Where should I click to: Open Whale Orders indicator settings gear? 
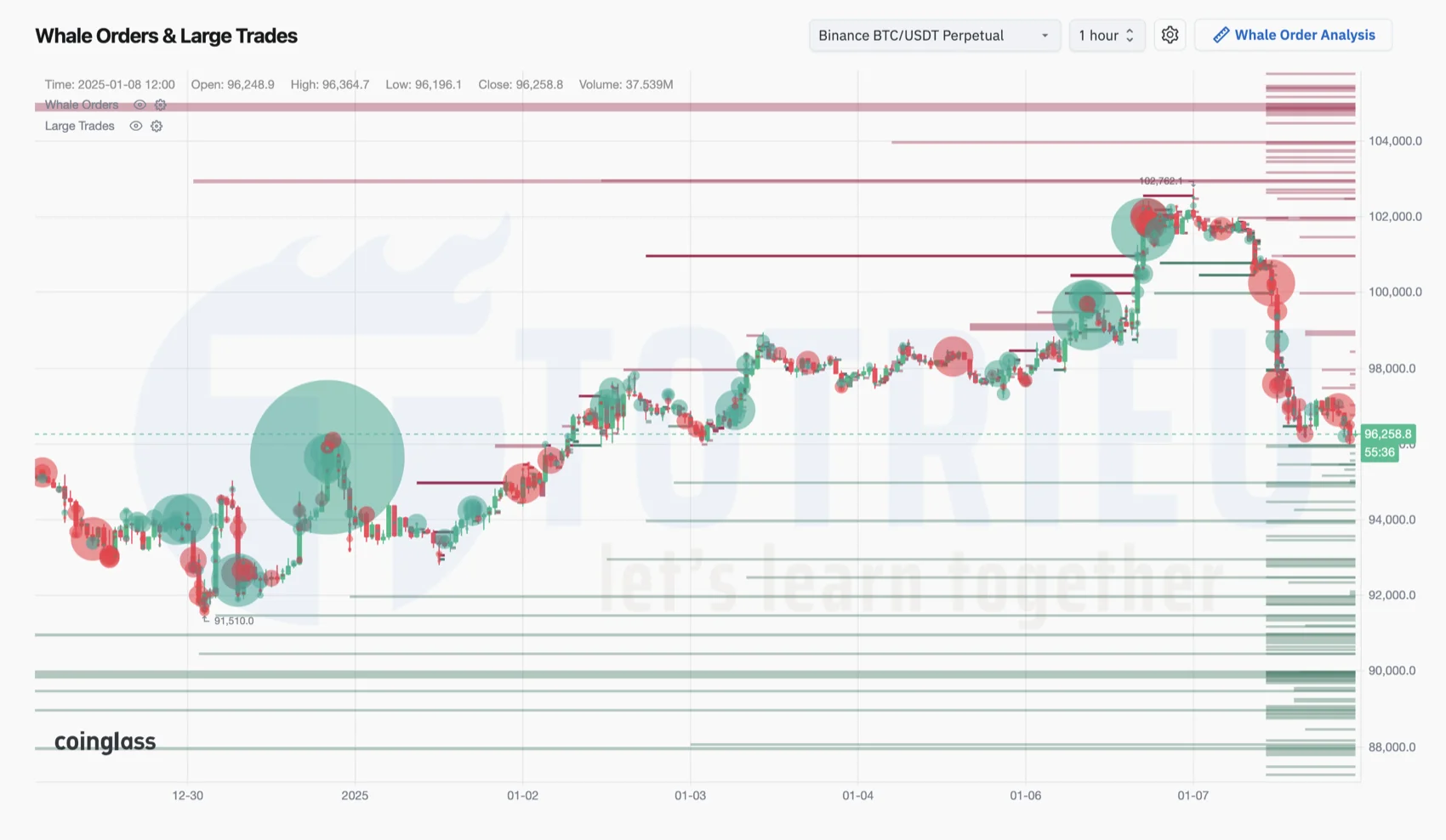[160, 105]
